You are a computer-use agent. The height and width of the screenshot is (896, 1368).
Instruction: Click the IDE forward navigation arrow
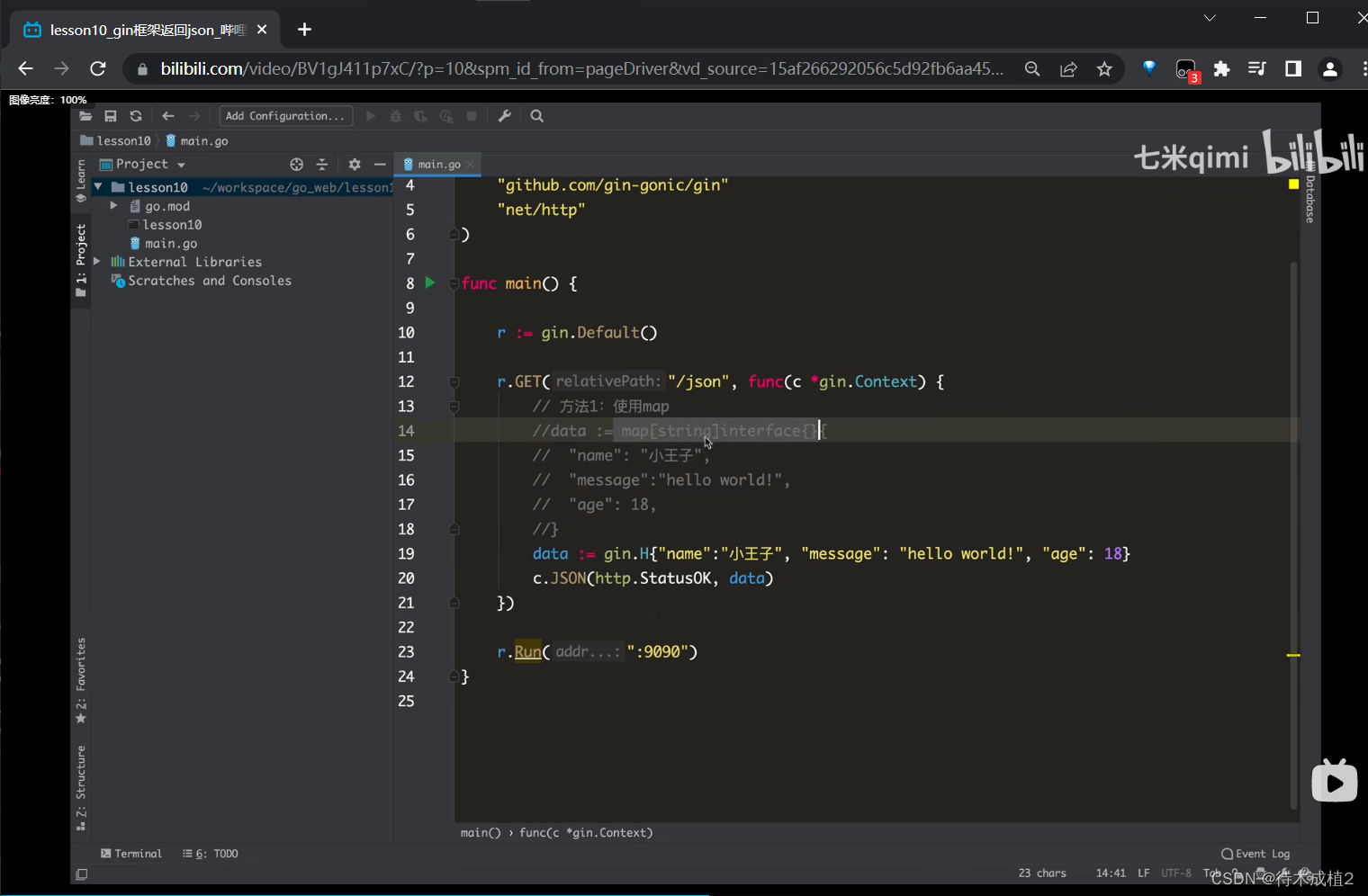(x=193, y=116)
